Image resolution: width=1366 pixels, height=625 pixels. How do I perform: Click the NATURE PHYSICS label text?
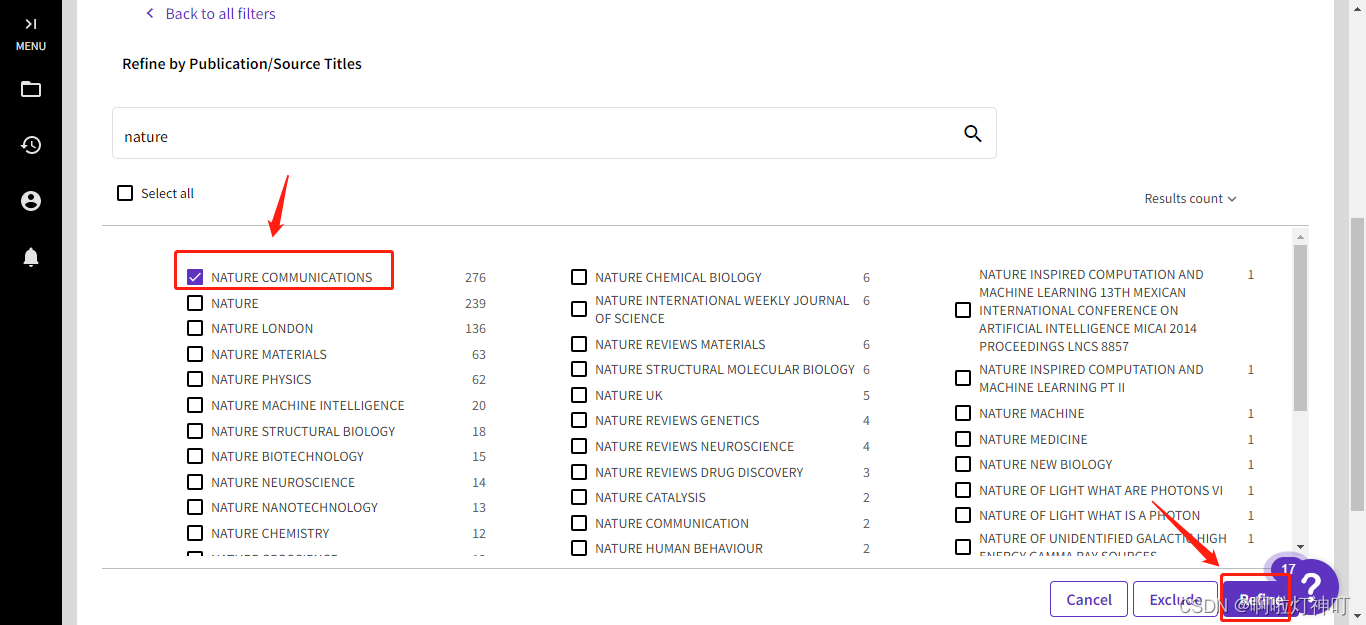[x=261, y=379]
